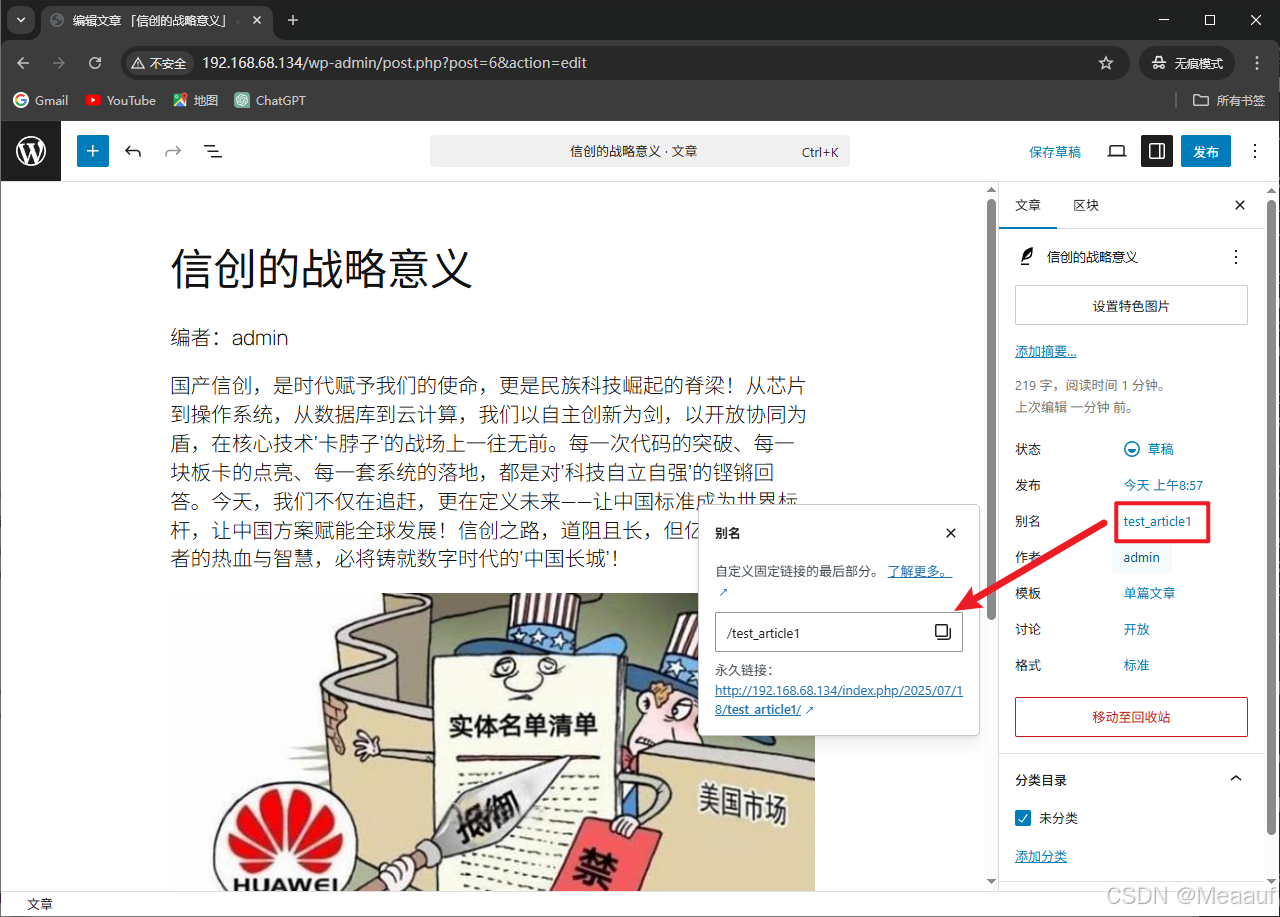Click the 添加摘要 link
Screen dimensions: 1280x917
pos(1046,351)
